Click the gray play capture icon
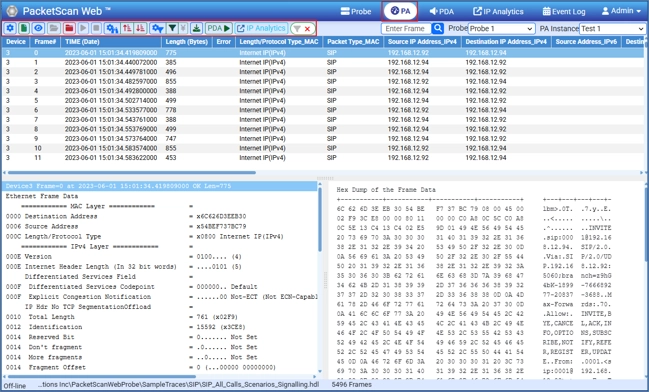The height and width of the screenshot is (392, 649). (83, 28)
